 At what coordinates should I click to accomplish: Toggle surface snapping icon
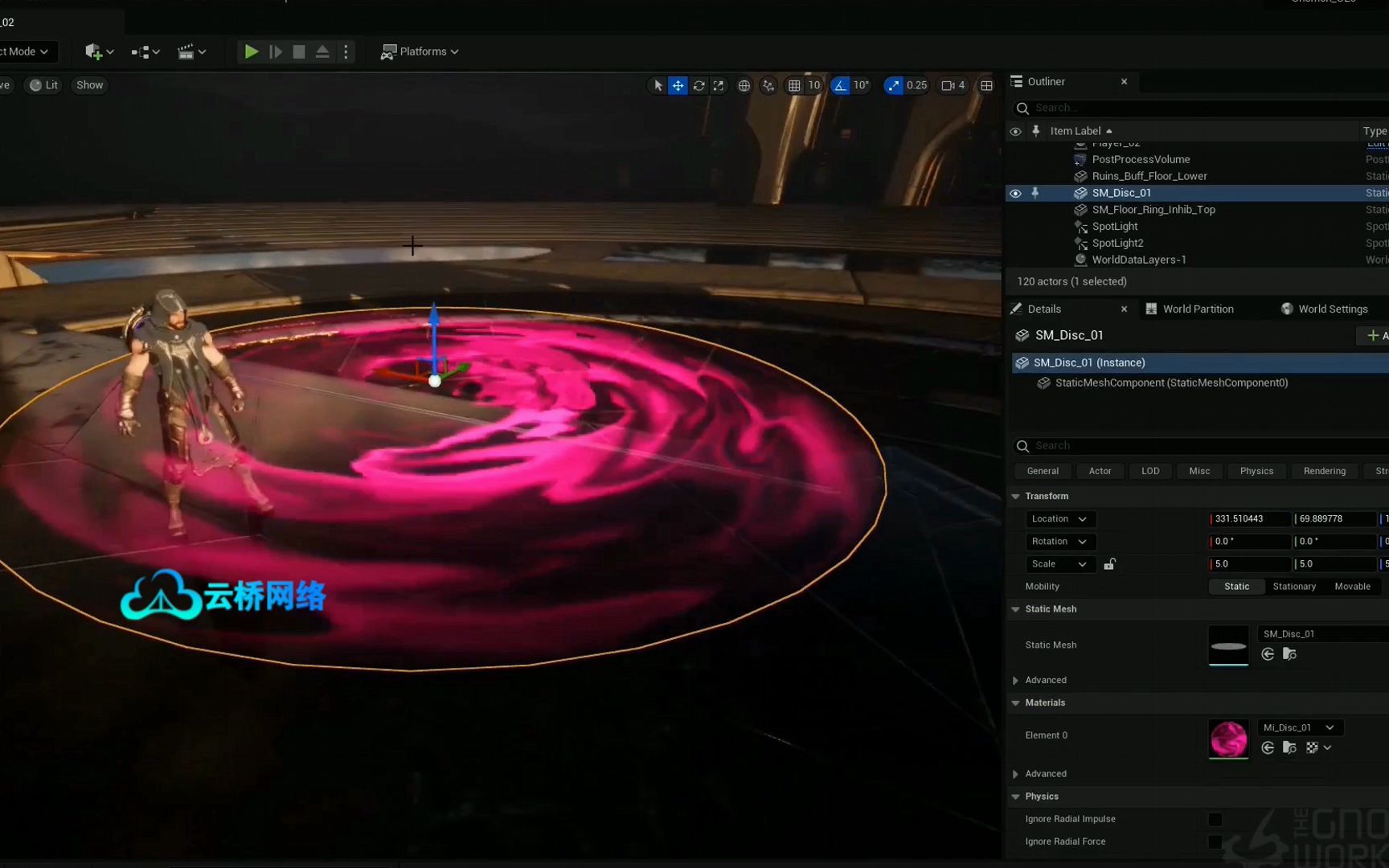pos(768,85)
